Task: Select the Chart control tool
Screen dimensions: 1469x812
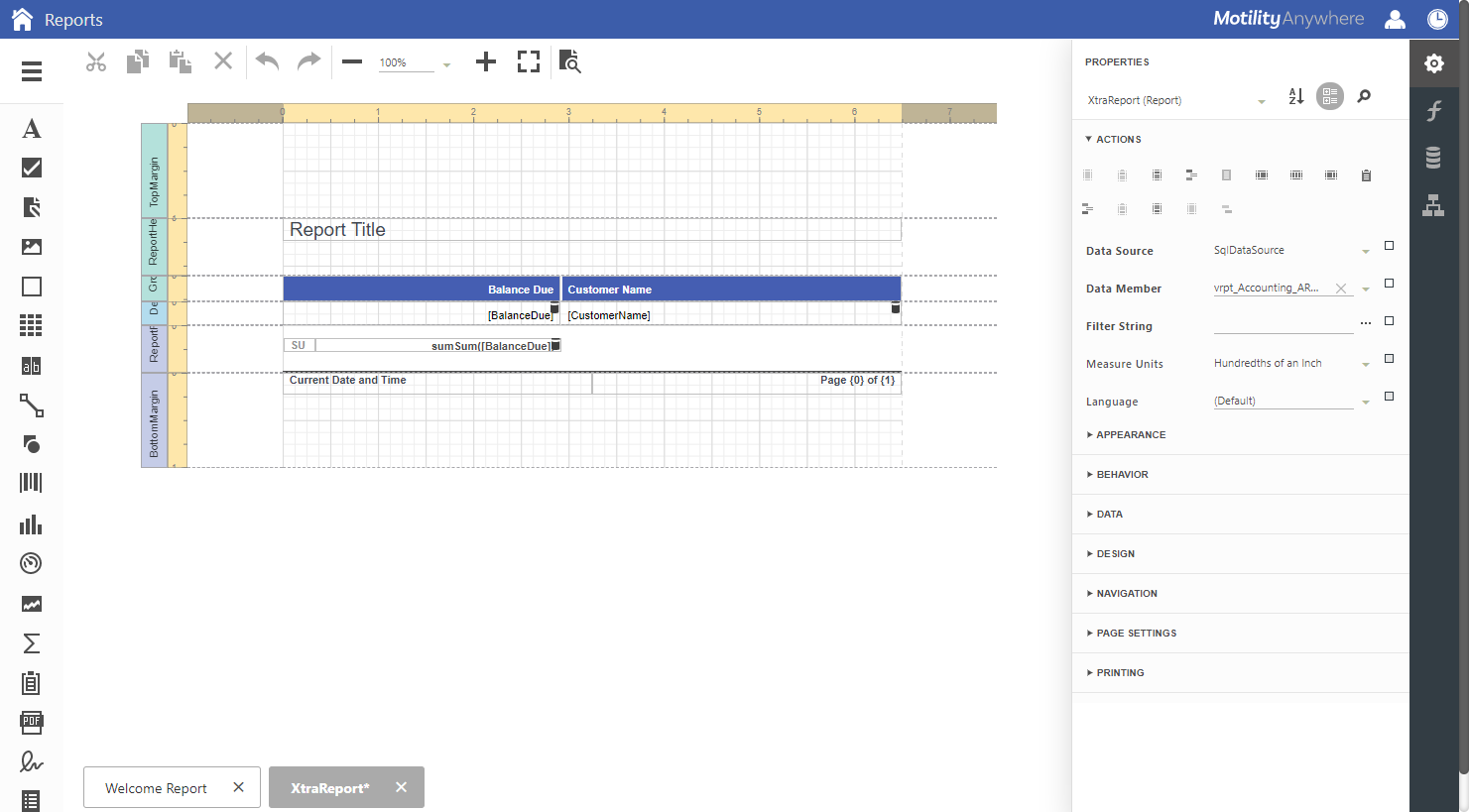Action: [x=32, y=523]
